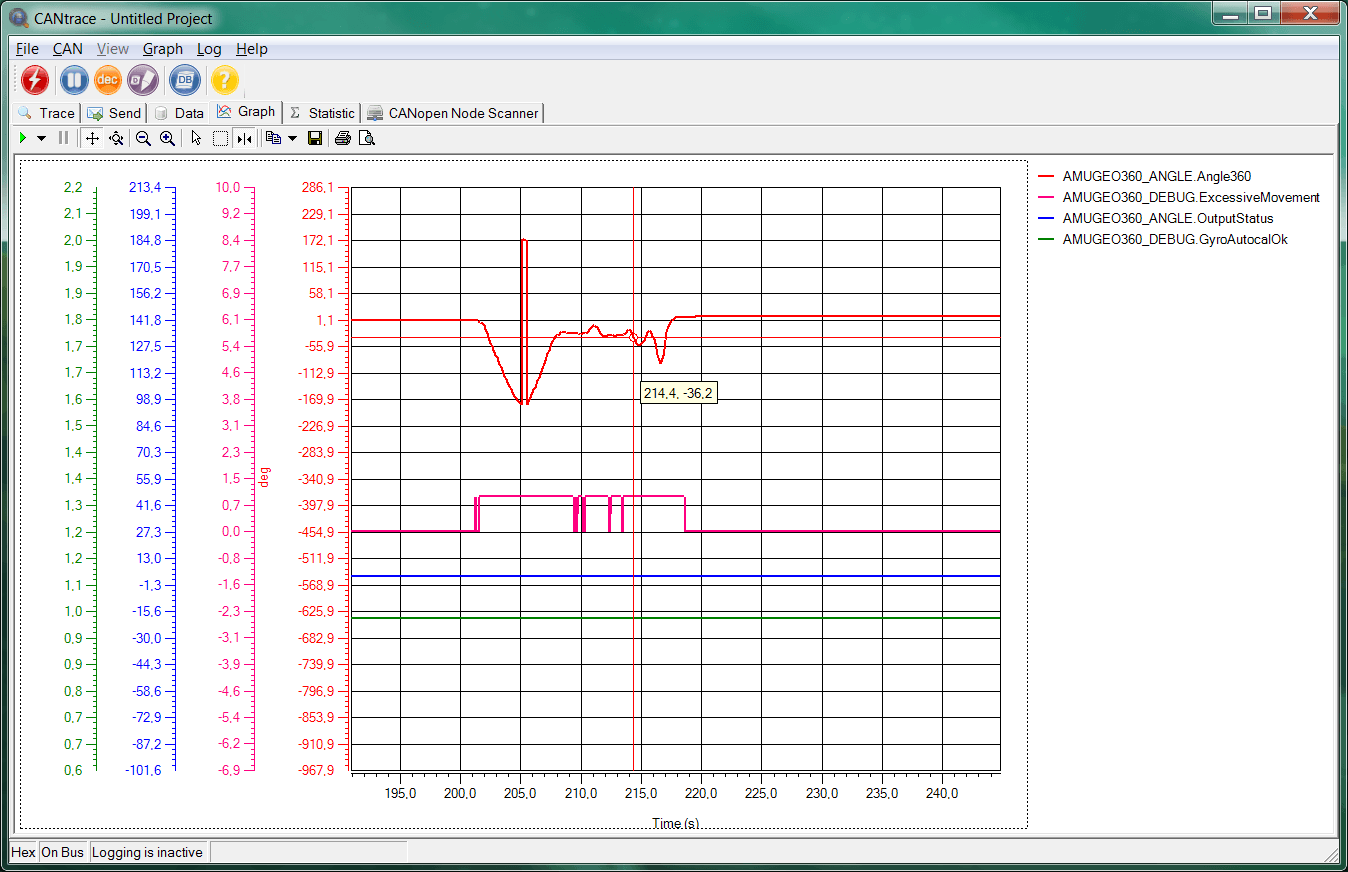
Task: Activate the Zoom In magnifier tool
Action: (167, 138)
